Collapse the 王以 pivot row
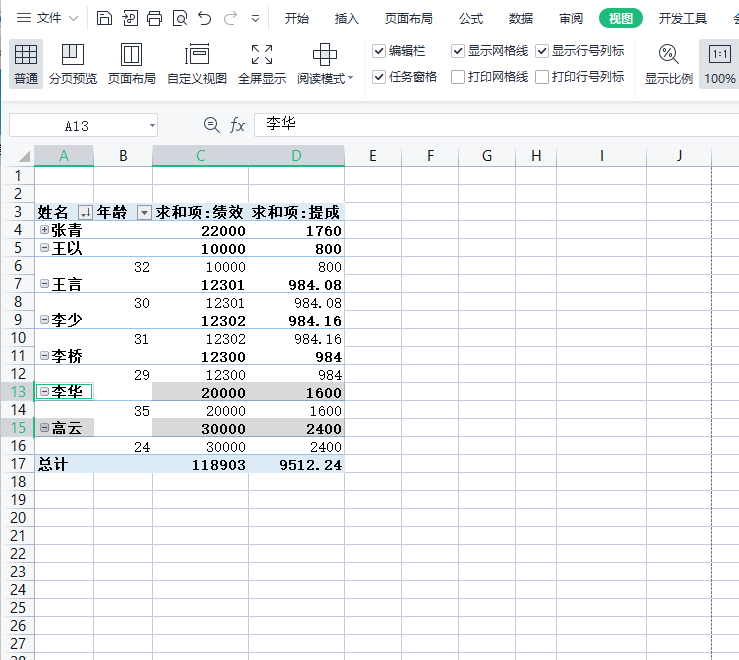 pos(44,248)
